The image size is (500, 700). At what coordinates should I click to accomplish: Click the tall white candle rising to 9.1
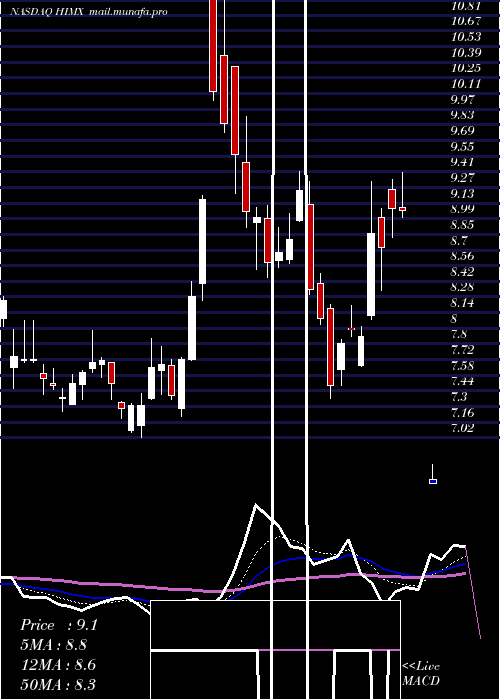tap(202, 242)
